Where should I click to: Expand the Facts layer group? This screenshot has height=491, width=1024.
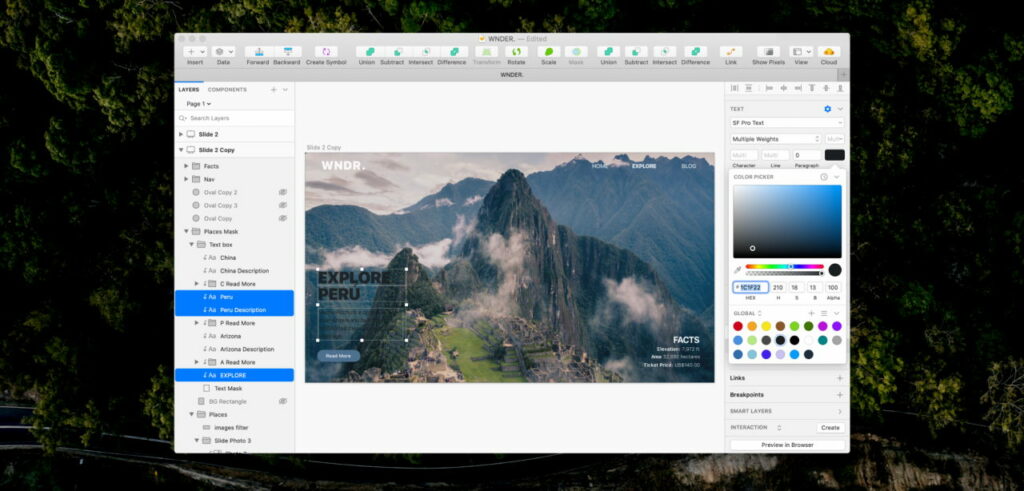pyautogui.click(x=186, y=166)
